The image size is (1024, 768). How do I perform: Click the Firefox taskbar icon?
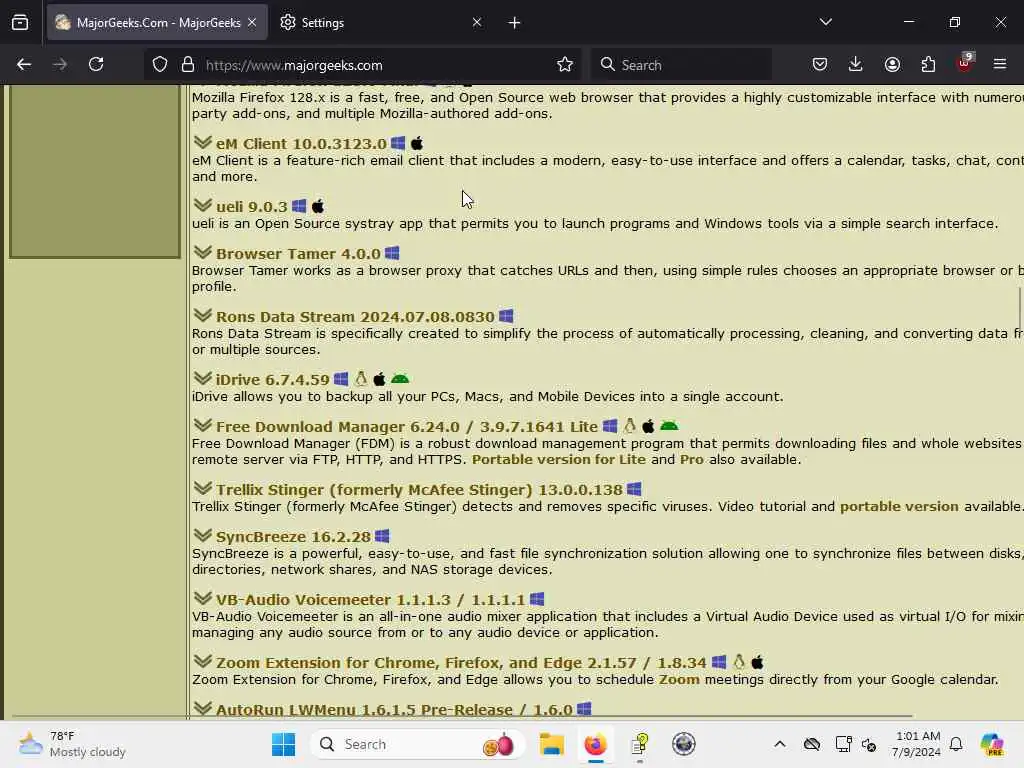pyautogui.click(x=595, y=744)
